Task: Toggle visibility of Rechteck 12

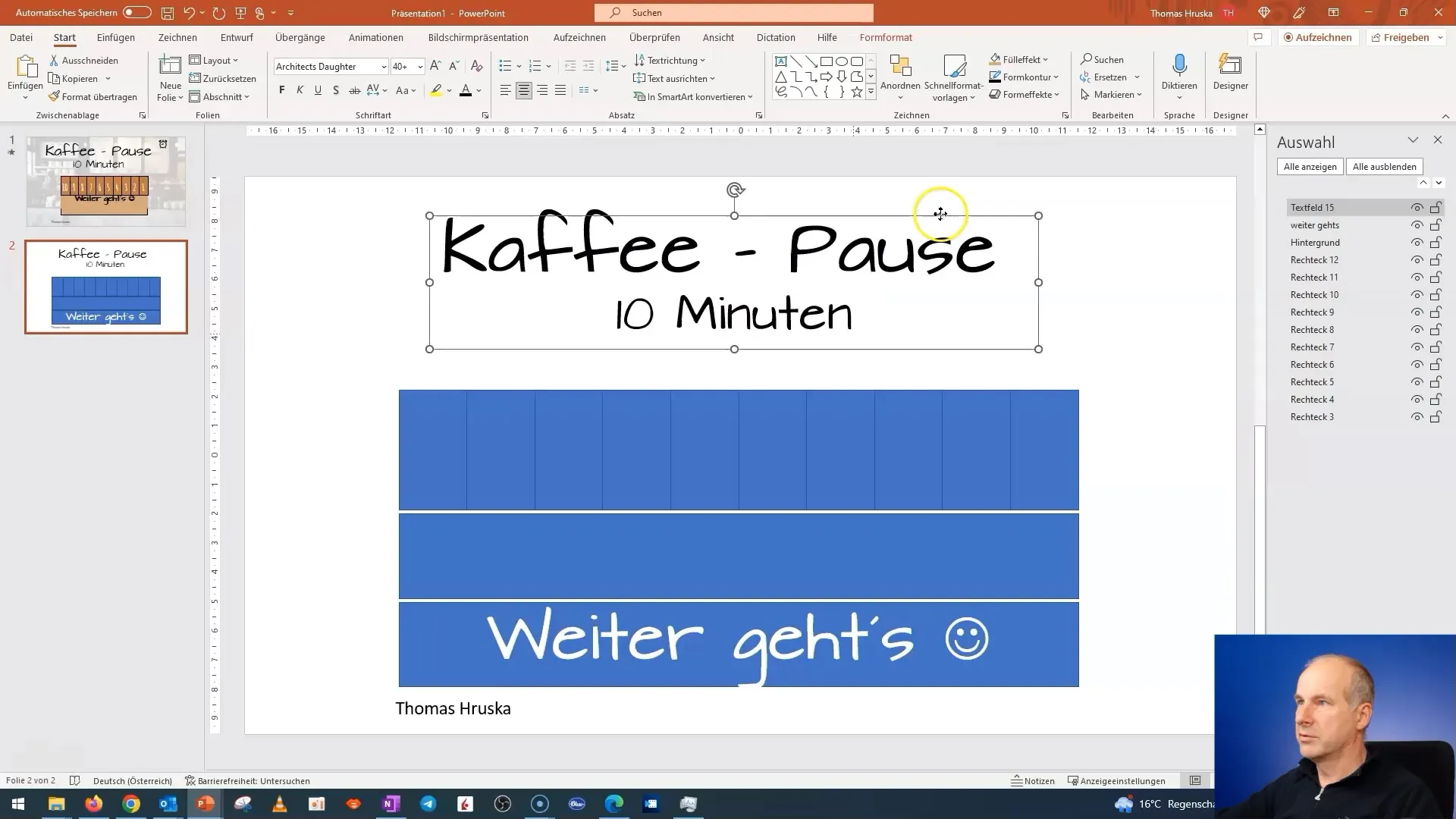Action: click(1418, 260)
